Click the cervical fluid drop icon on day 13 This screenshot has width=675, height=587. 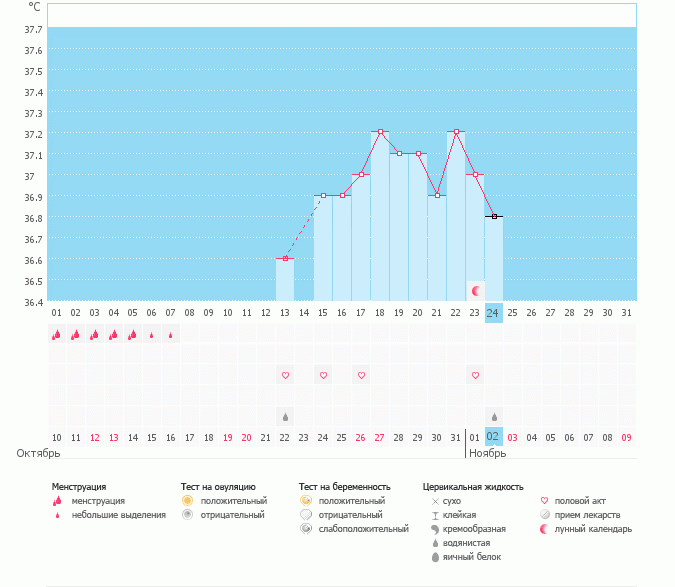(285, 416)
